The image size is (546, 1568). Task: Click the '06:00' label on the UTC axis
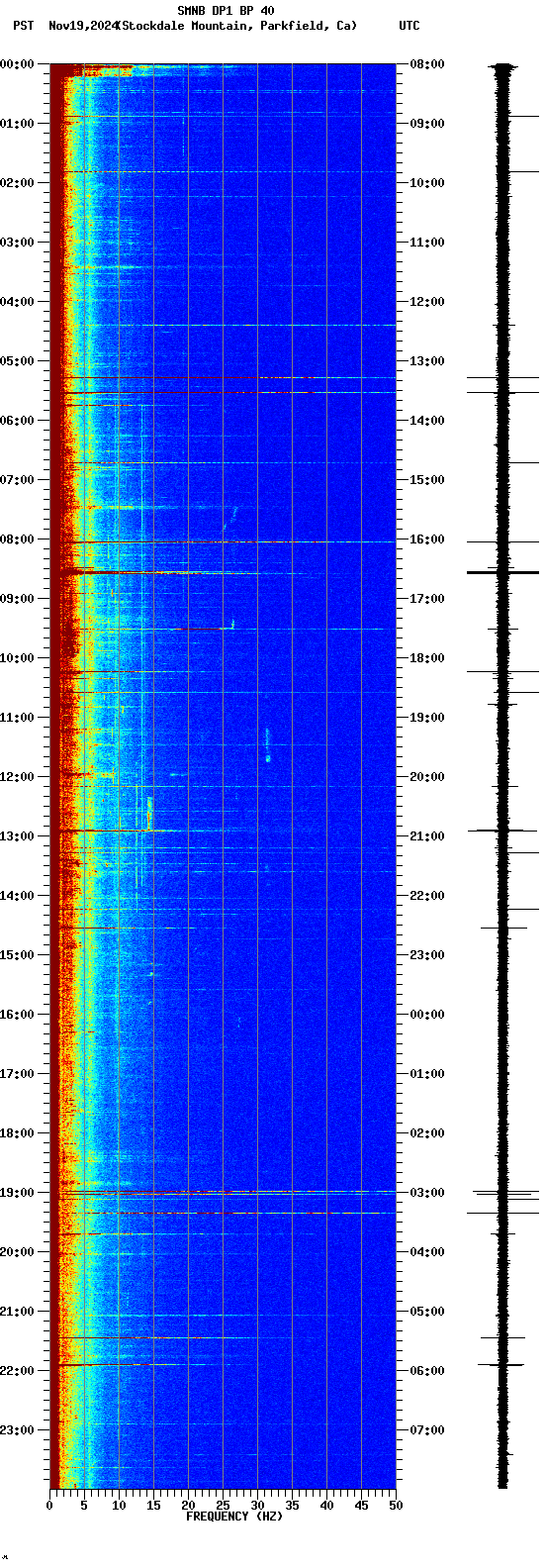point(427,1371)
